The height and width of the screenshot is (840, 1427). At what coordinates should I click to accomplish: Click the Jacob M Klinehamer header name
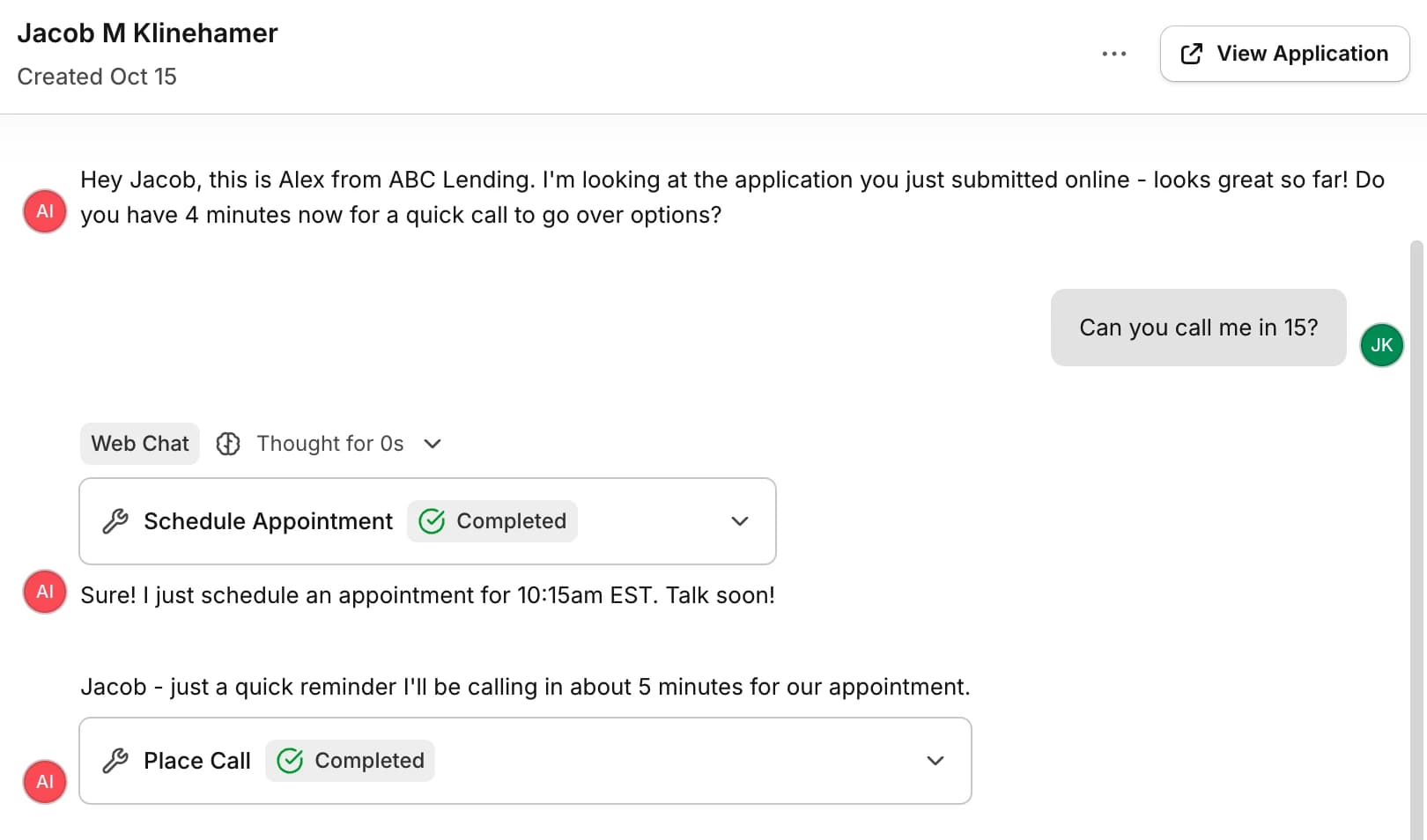click(148, 33)
